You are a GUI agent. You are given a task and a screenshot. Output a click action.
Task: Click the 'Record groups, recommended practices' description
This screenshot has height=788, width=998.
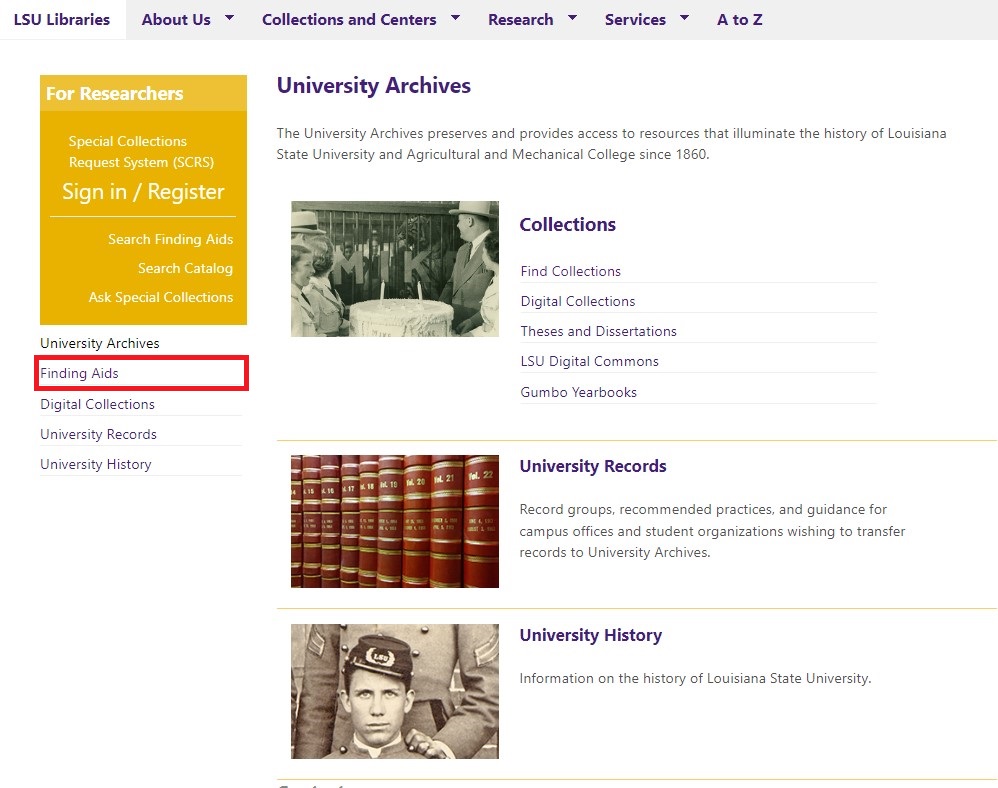[x=712, y=531]
